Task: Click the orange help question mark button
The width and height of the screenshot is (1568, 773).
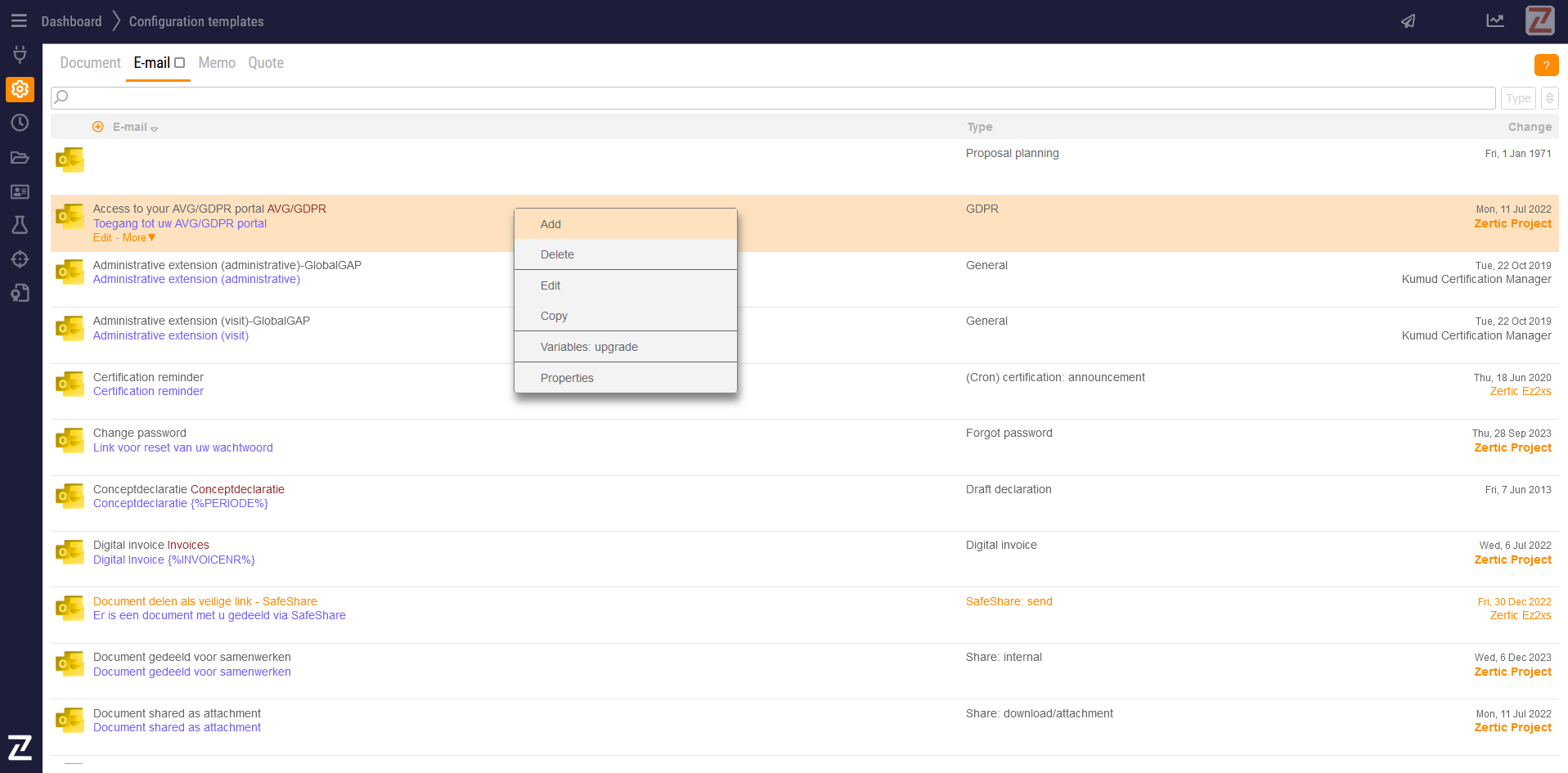Action: point(1546,65)
